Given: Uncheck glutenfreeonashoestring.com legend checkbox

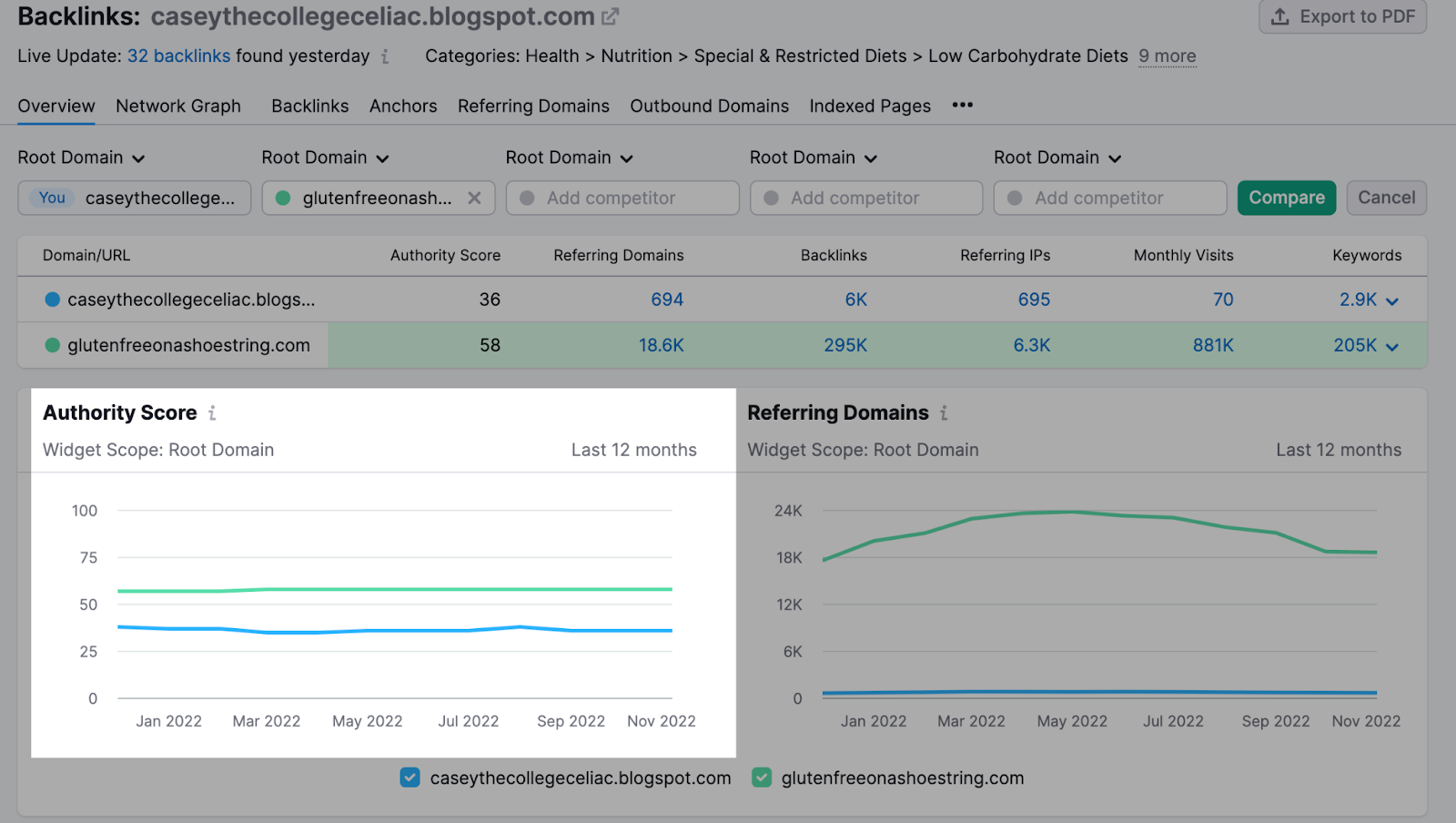Looking at the screenshot, I should [x=762, y=777].
